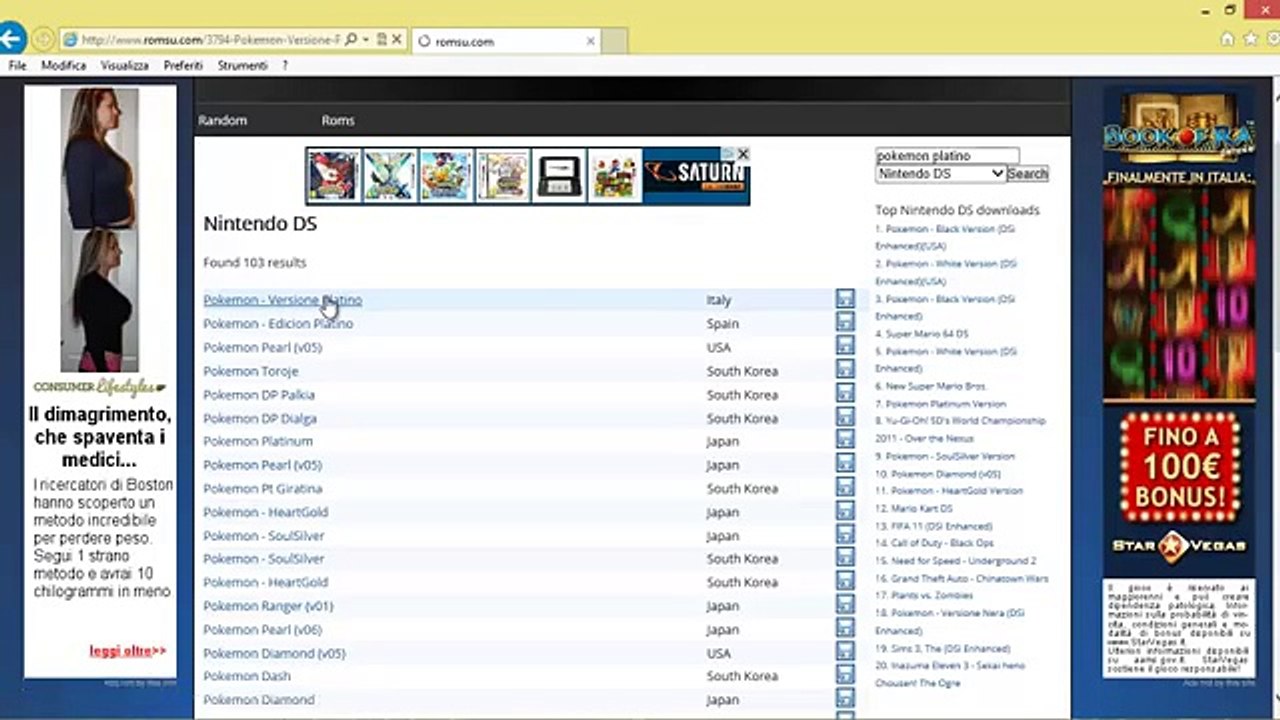This screenshot has height=720, width=1280.
Task: Click the download icon for Pokemon - Versione Platino
Action: point(845,299)
